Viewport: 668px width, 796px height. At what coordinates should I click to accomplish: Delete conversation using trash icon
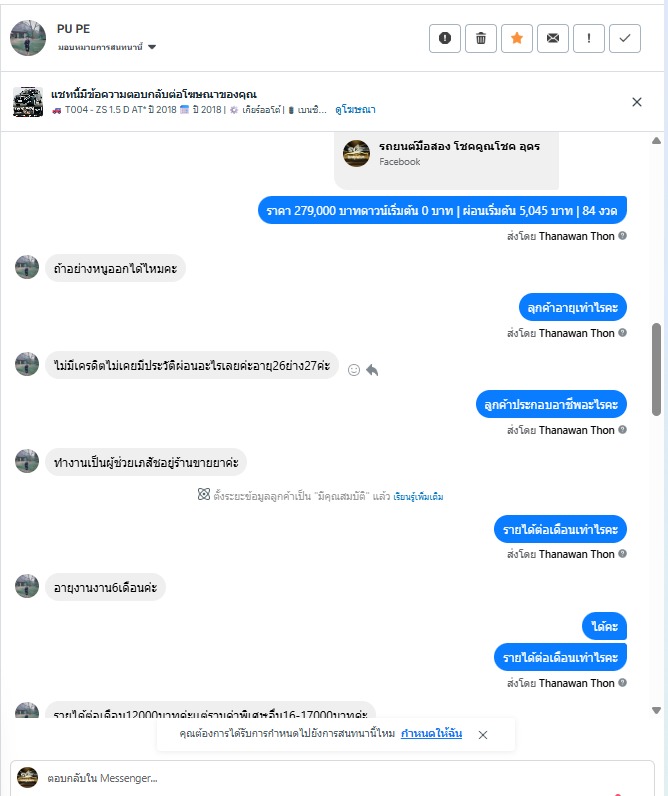[x=481, y=38]
